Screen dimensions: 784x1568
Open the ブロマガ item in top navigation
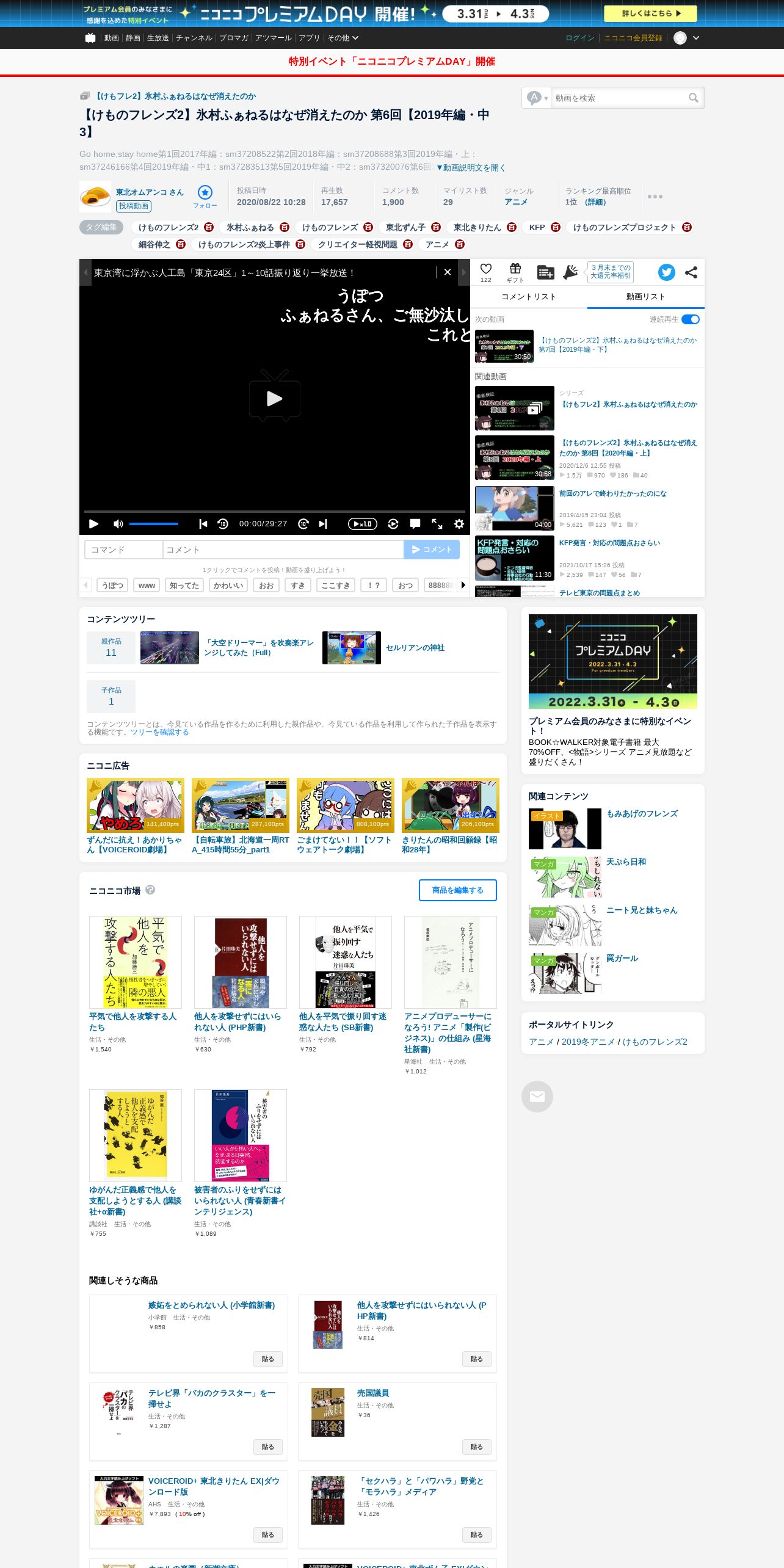(x=234, y=38)
